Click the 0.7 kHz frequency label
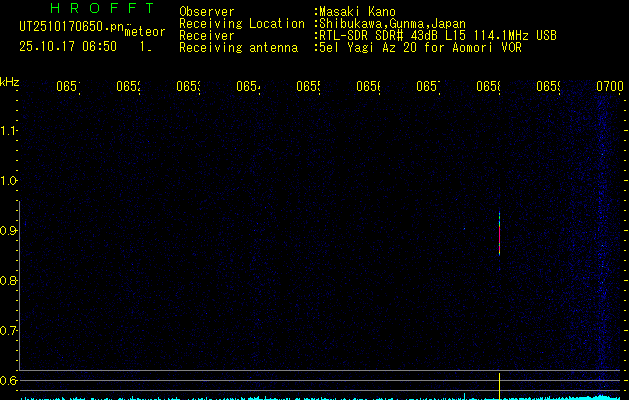The width and height of the screenshot is (629, 400). (8, 331)
